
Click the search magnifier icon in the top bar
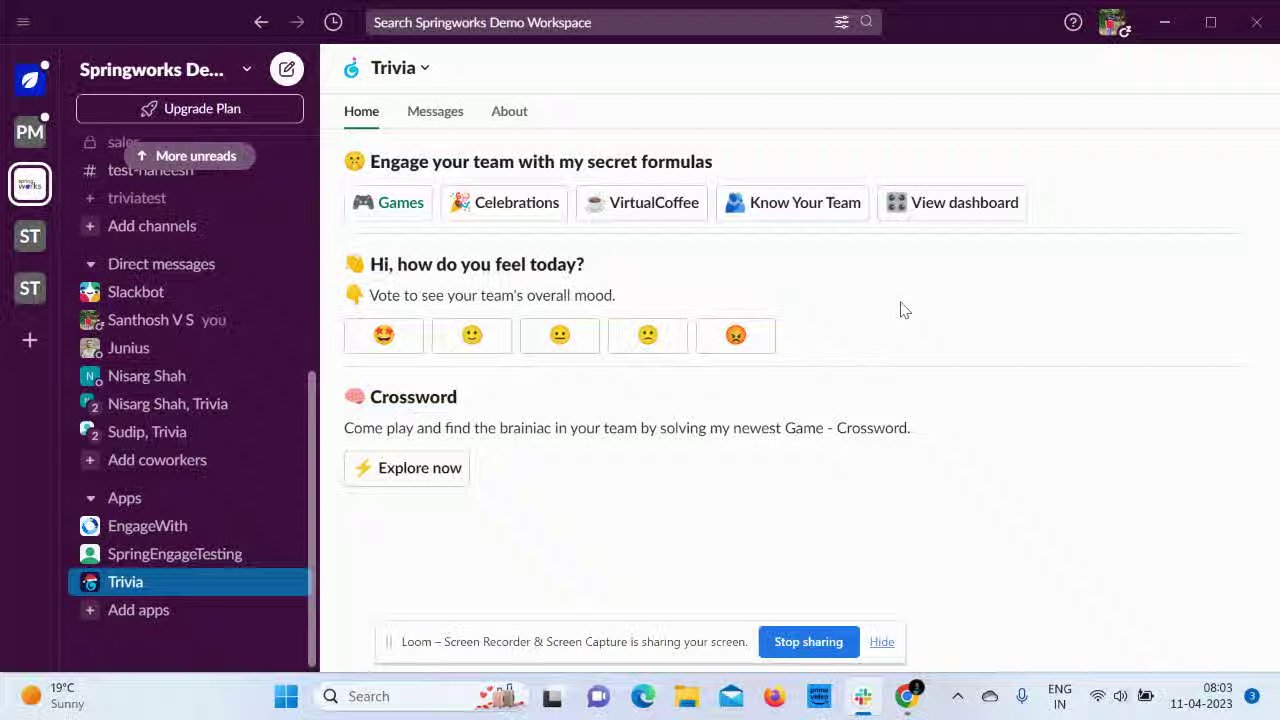coord(866,22)
